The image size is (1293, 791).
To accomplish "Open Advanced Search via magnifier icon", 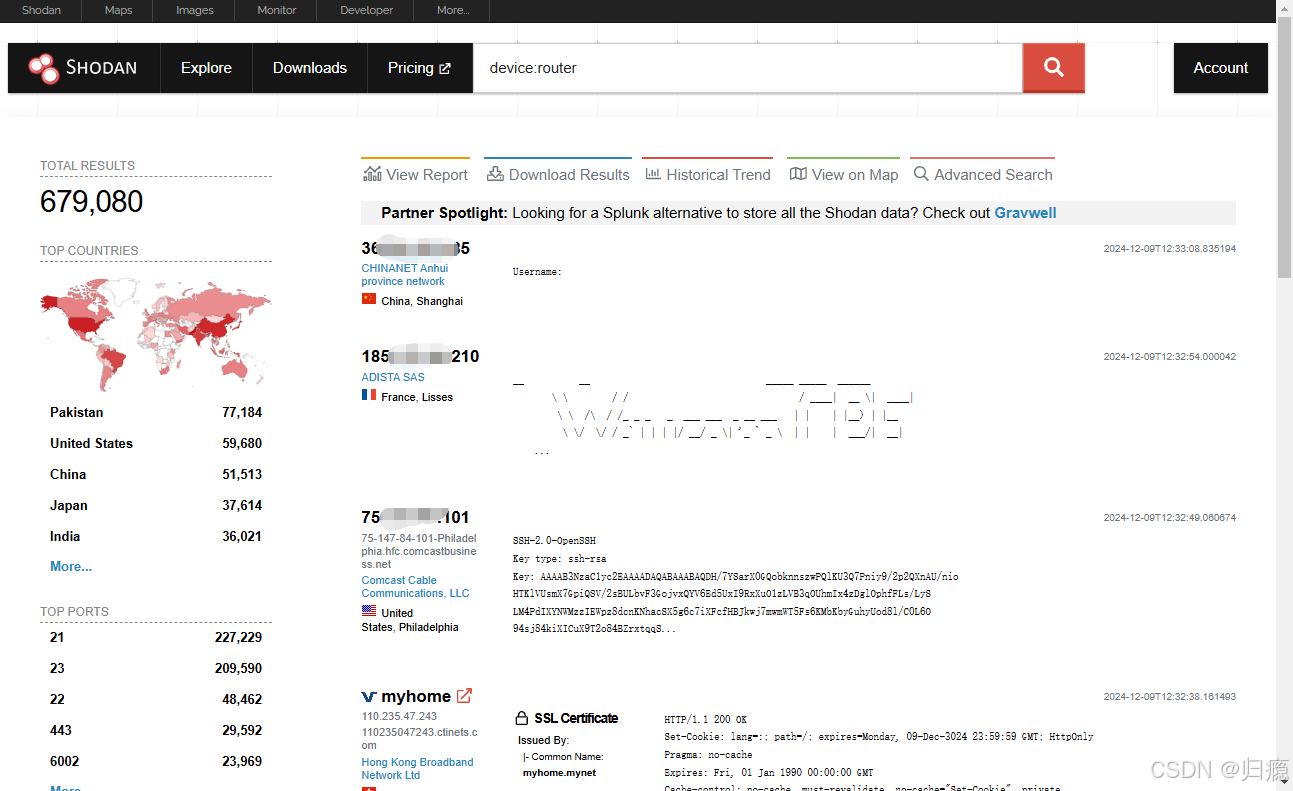I will tap(920, 173).
